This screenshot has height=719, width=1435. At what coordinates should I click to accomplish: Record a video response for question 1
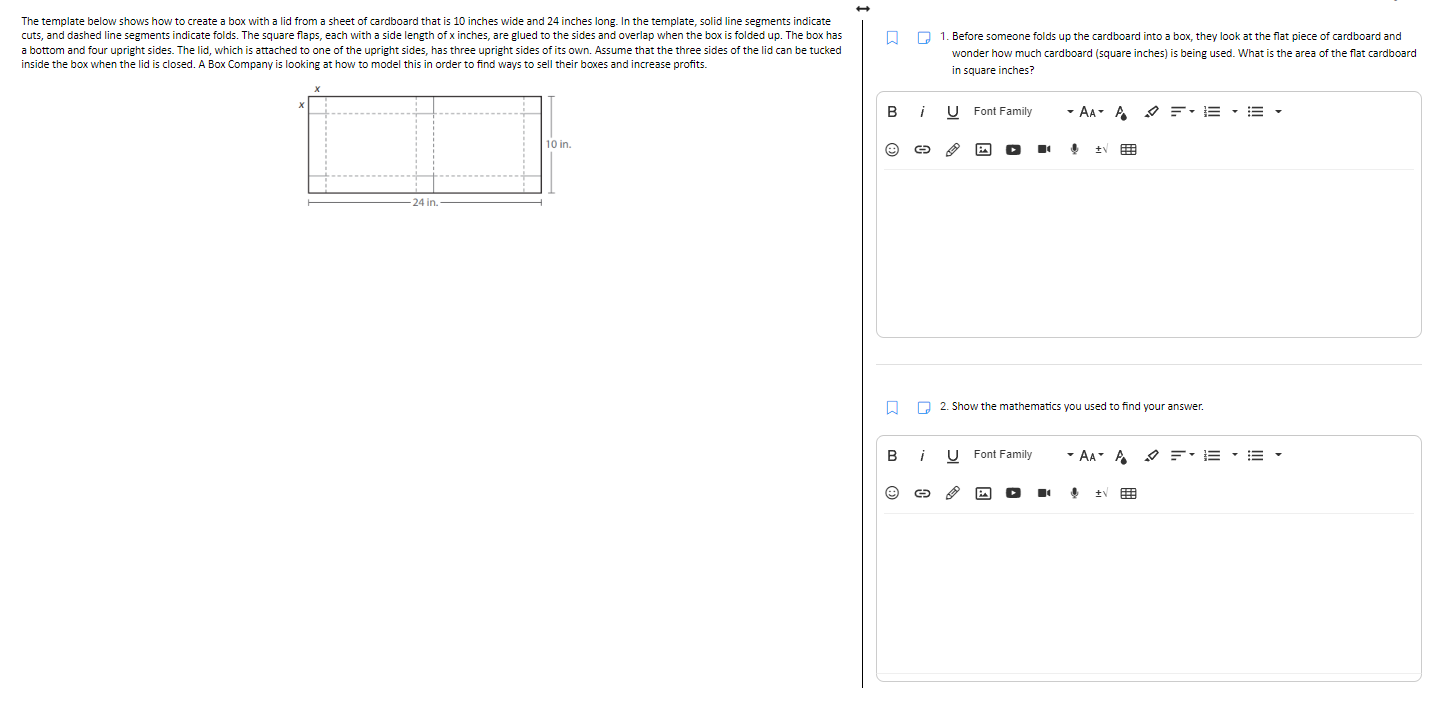coord(1043,149)
